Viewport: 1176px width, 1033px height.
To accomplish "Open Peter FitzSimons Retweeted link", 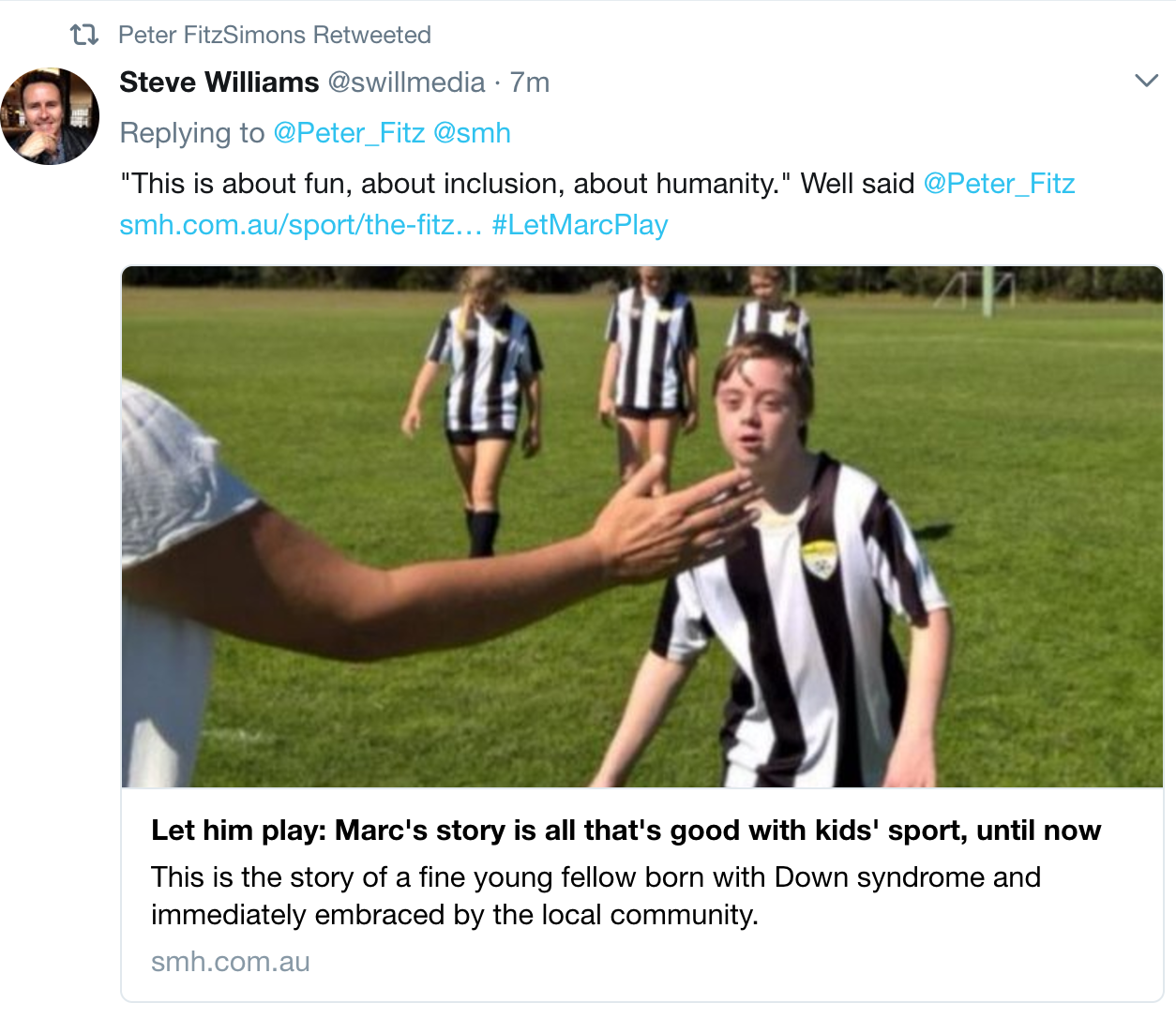I will pos(274,35).
